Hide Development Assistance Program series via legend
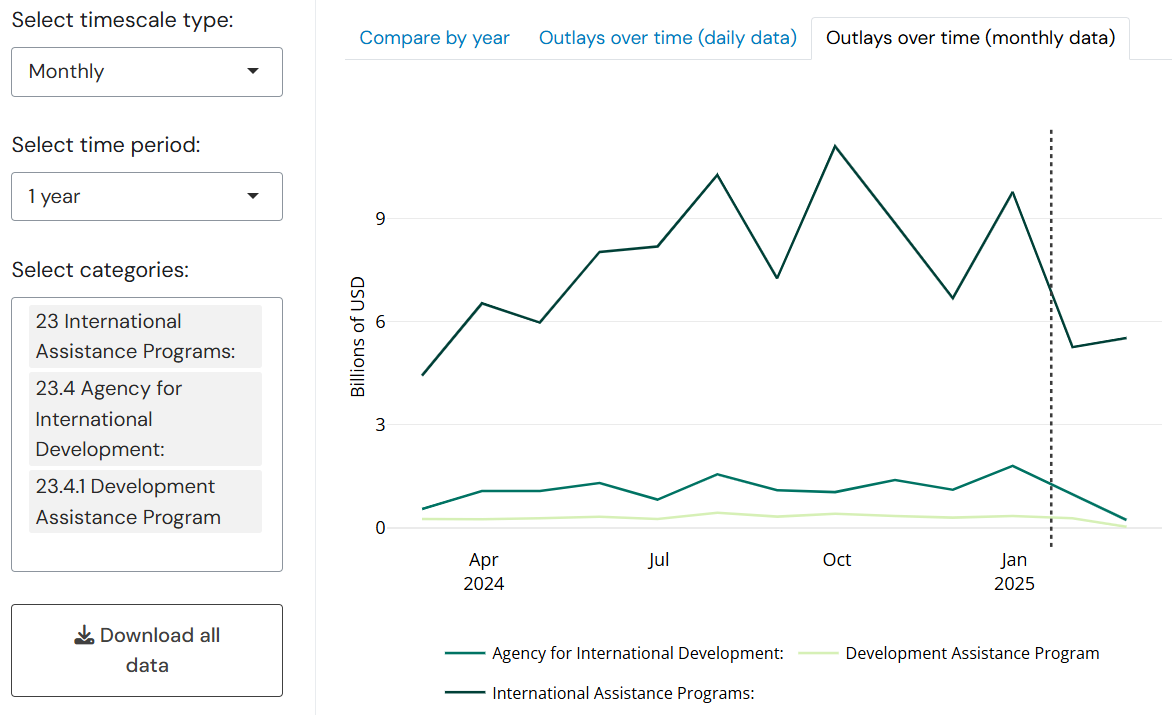The height and width of the screenshot is (715, 1174). pos(971,653)
